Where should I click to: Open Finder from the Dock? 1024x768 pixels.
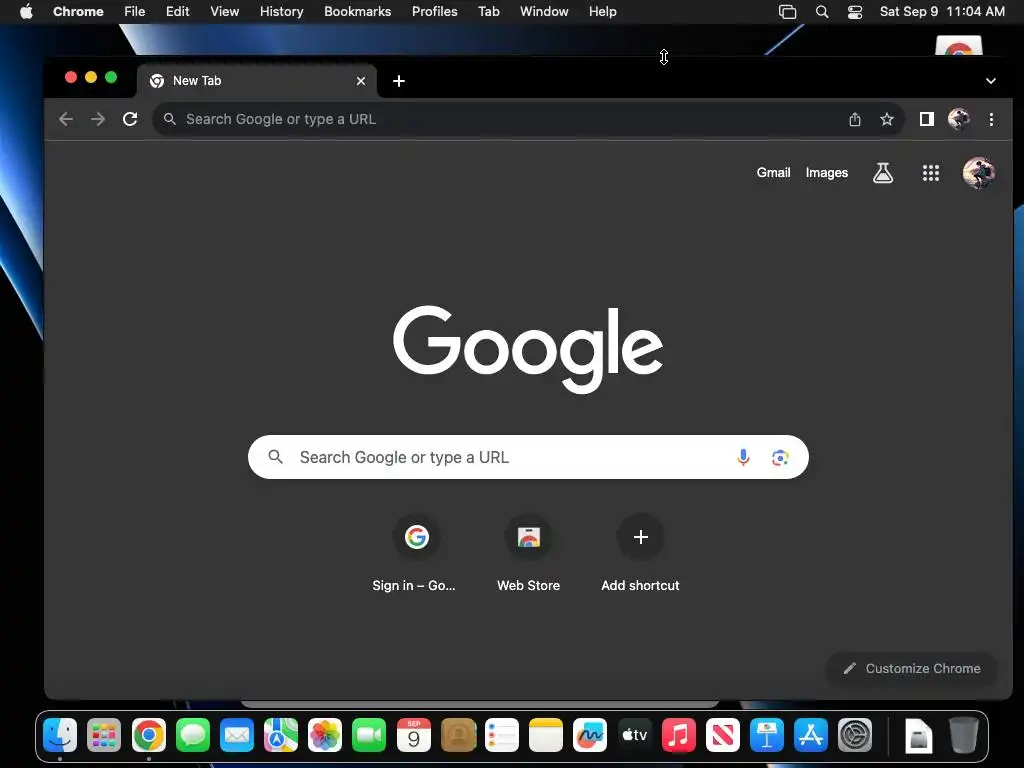[60, 735]
